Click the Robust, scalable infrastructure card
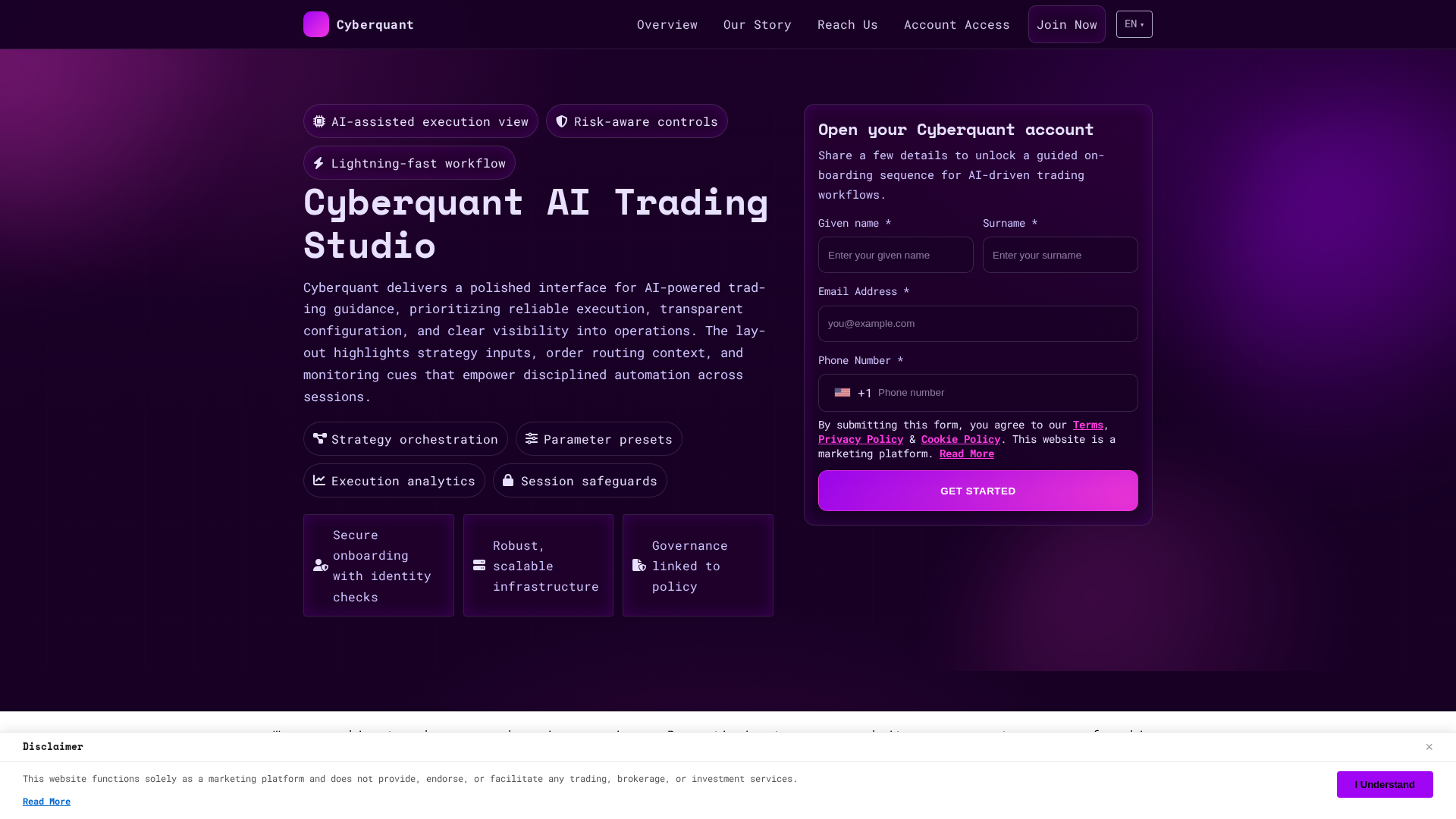This screenshot has width=1456, height=819. [x=538, y=566]
